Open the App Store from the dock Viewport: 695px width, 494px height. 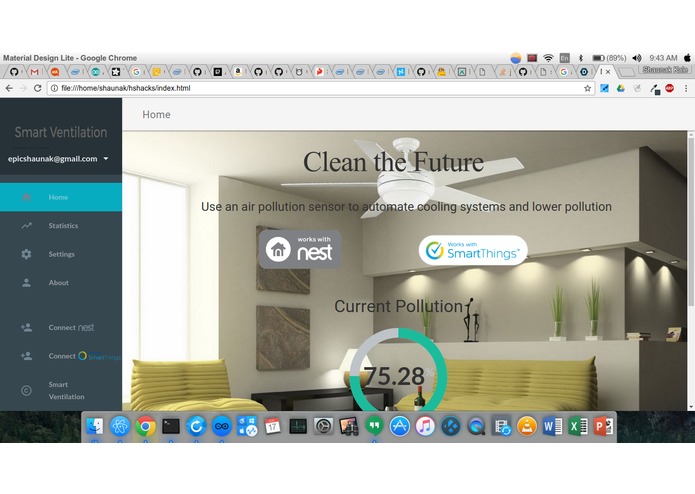point(399,427)
